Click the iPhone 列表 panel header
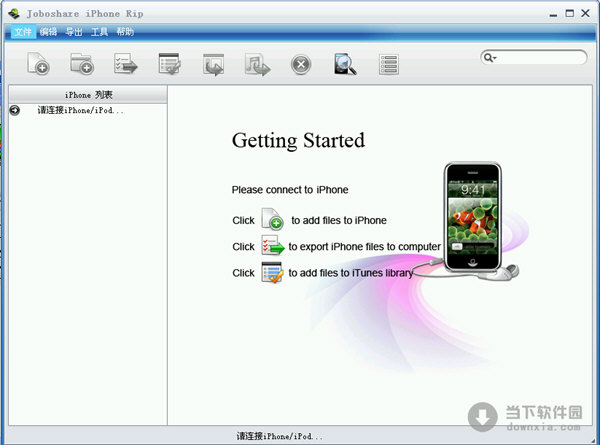600x445 pixels. 88,95
